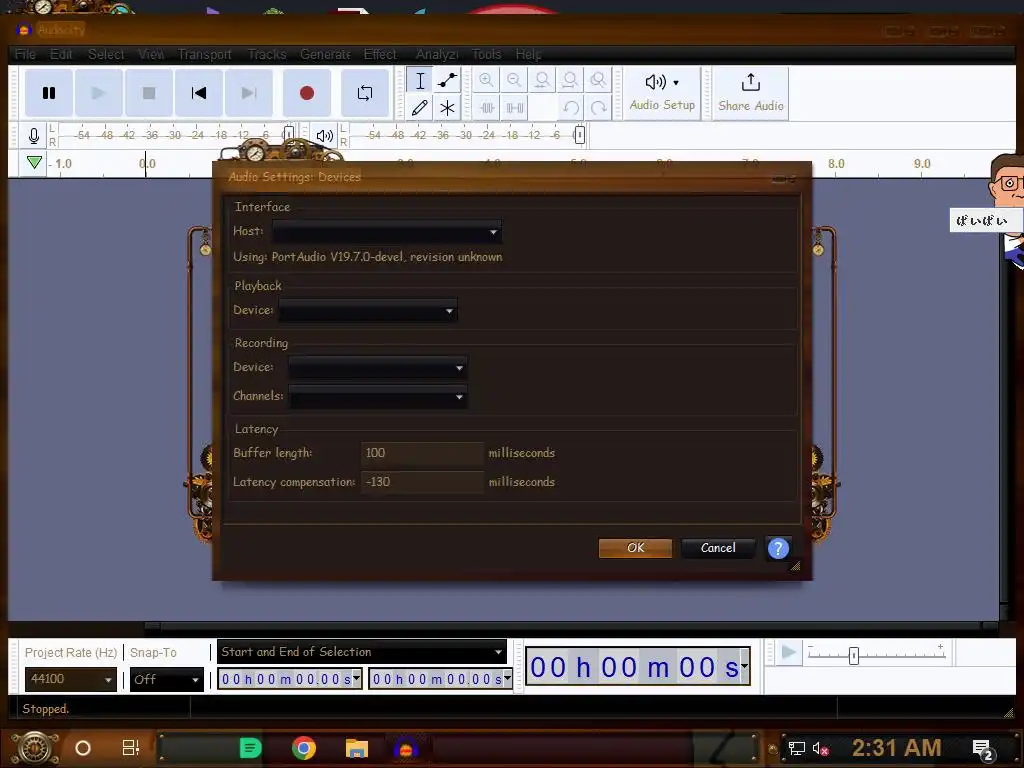
Task: Click the Redo icon
Action: 598,108
